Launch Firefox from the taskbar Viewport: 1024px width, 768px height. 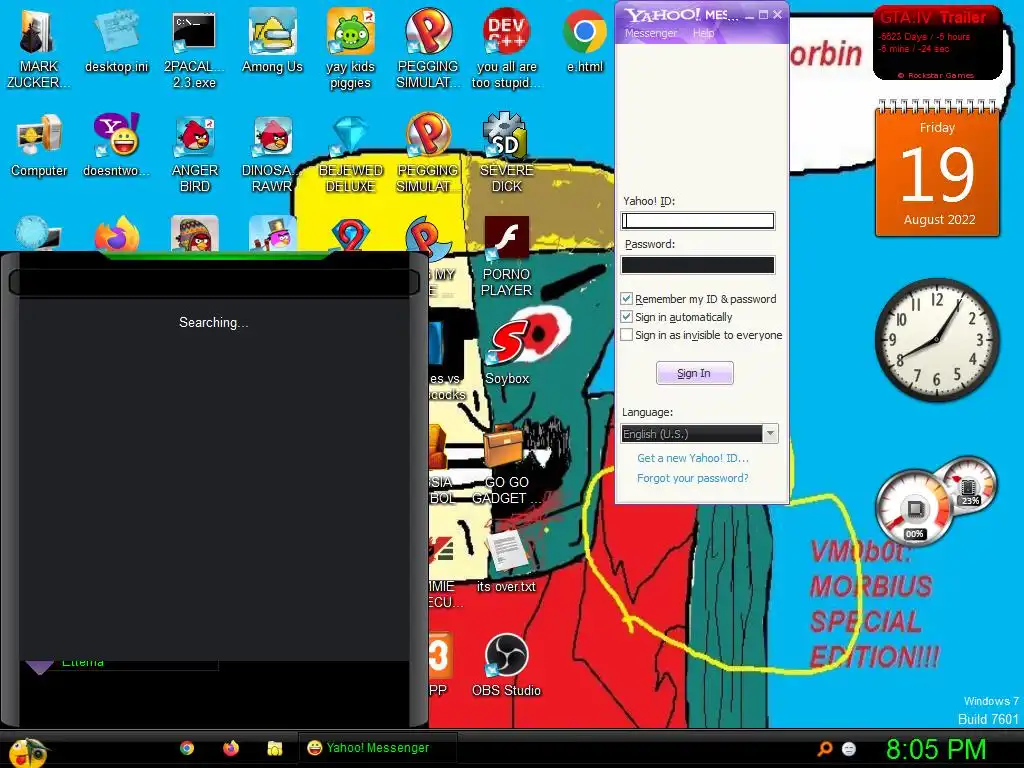click(231, 748)
